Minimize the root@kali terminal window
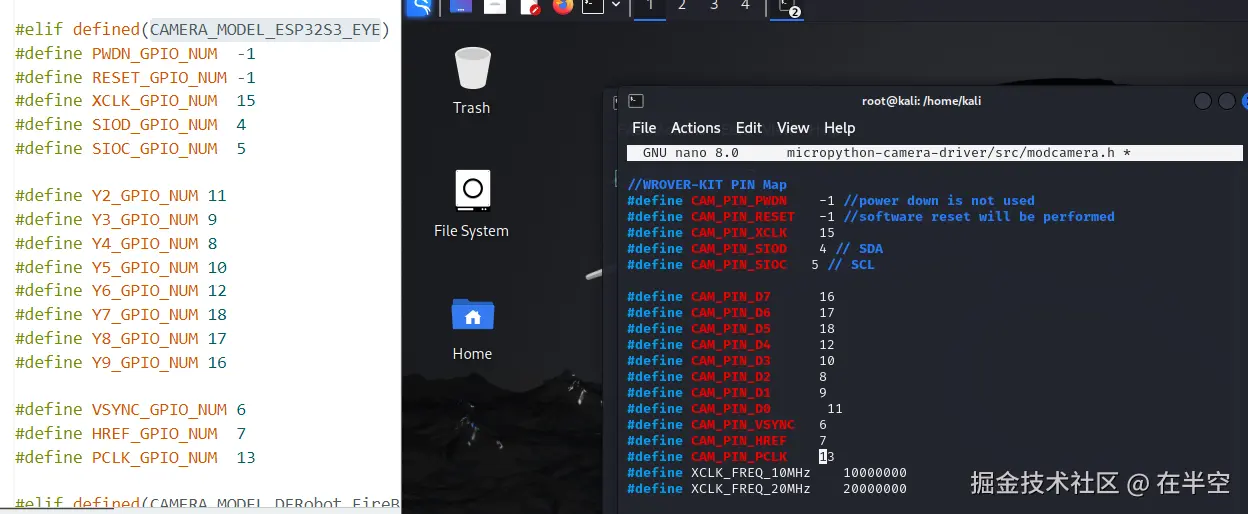1248x514 pixels. [1203, 100]
